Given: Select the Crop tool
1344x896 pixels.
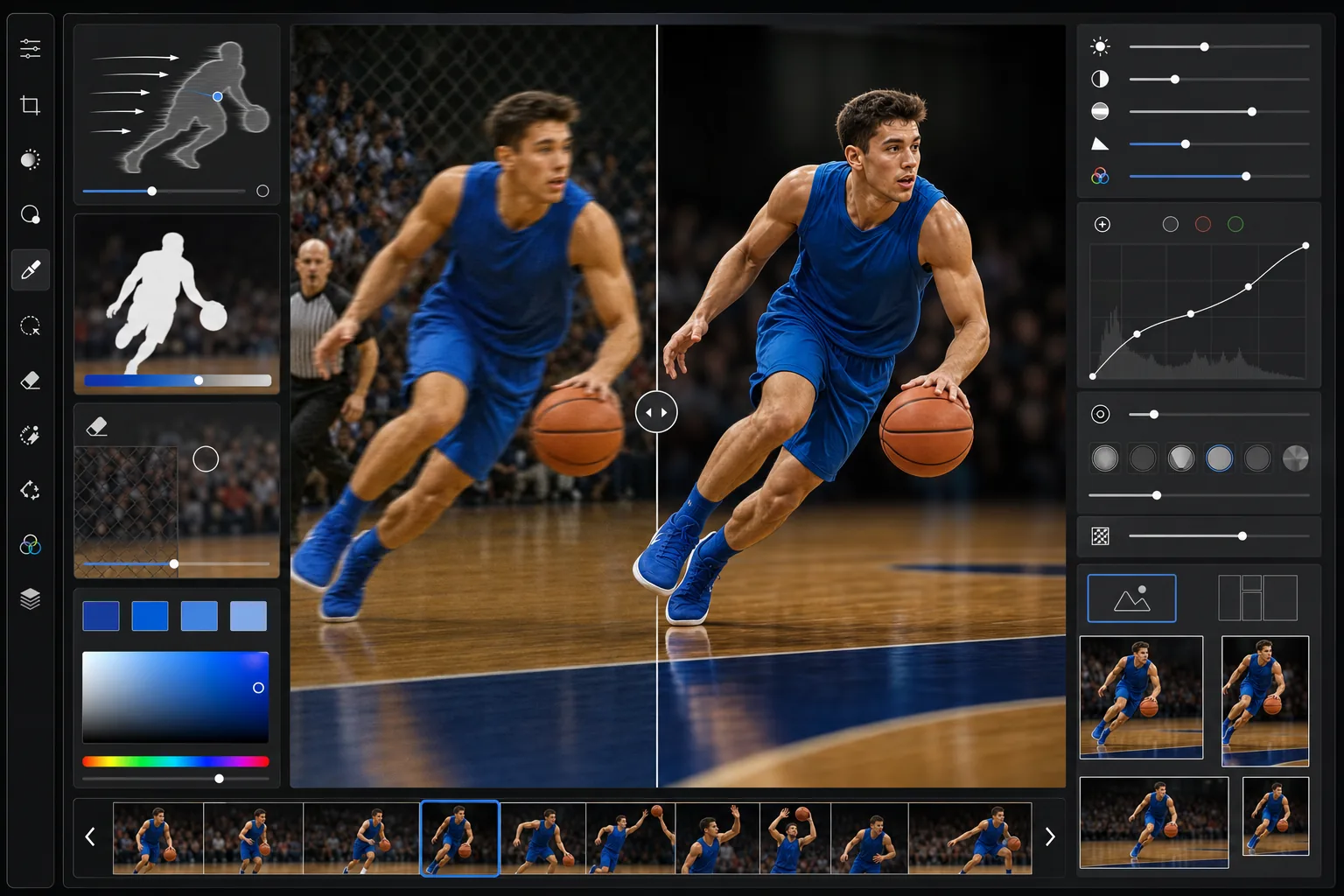Looking at the screenshot, I should point(30,105).
